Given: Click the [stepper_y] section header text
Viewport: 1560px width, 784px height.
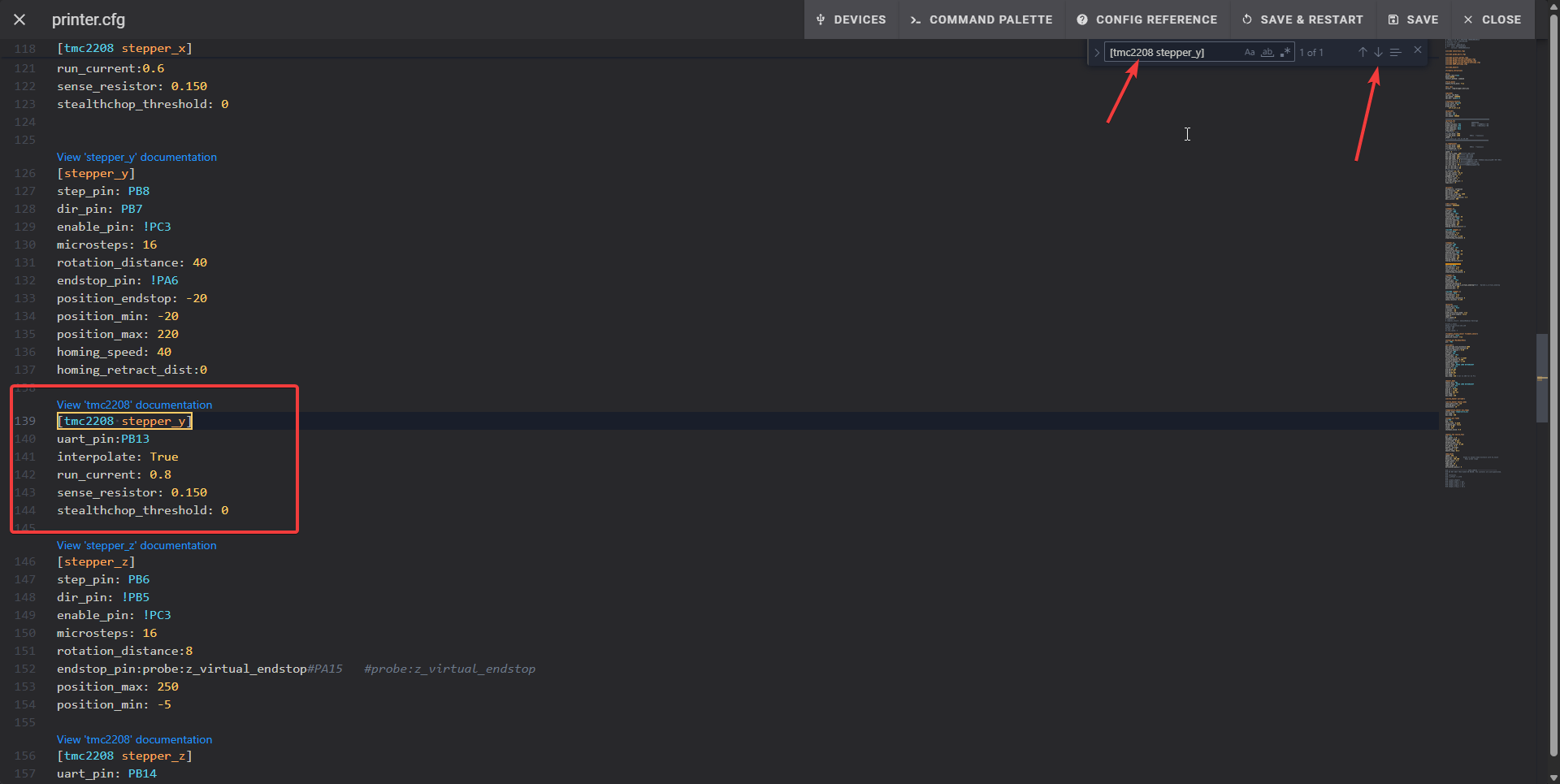Looking at the screenshot, I should click(96, 173).
